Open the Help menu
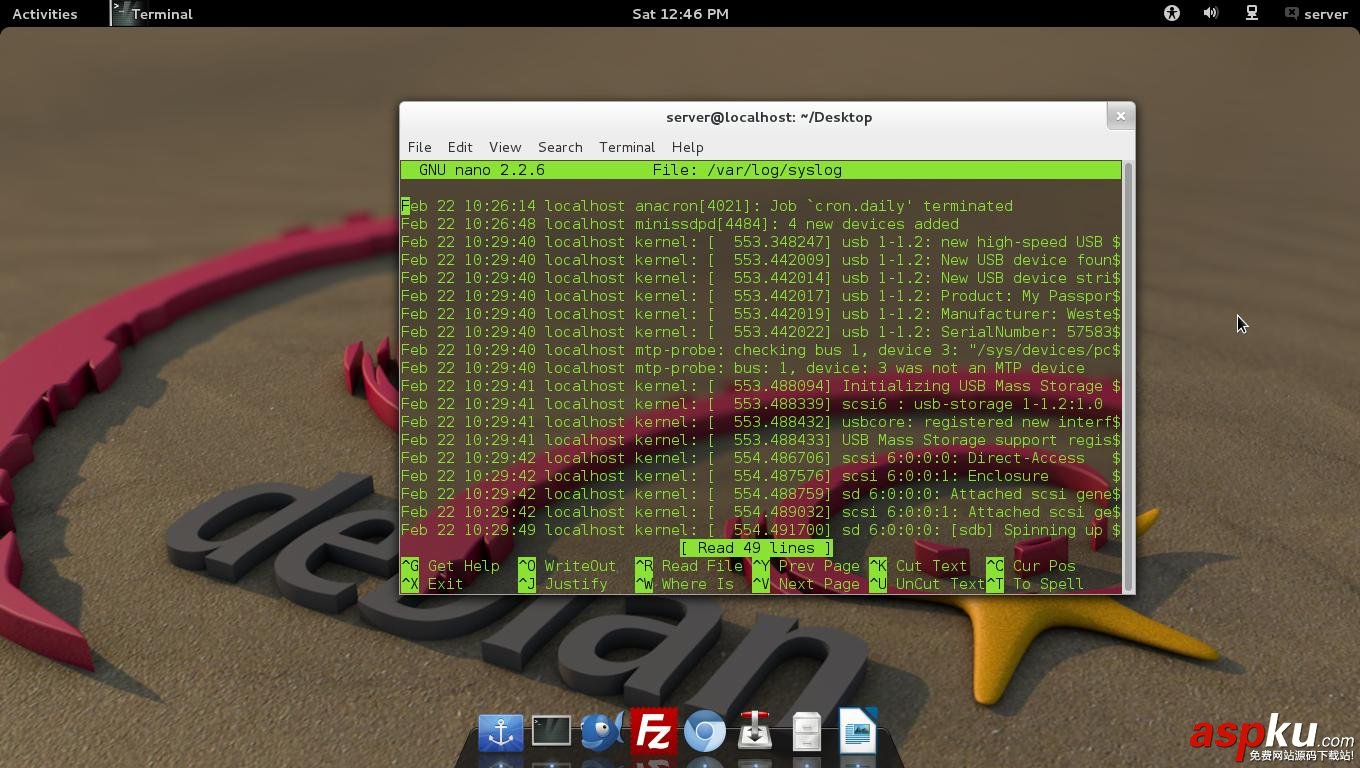 click(687, 147)
